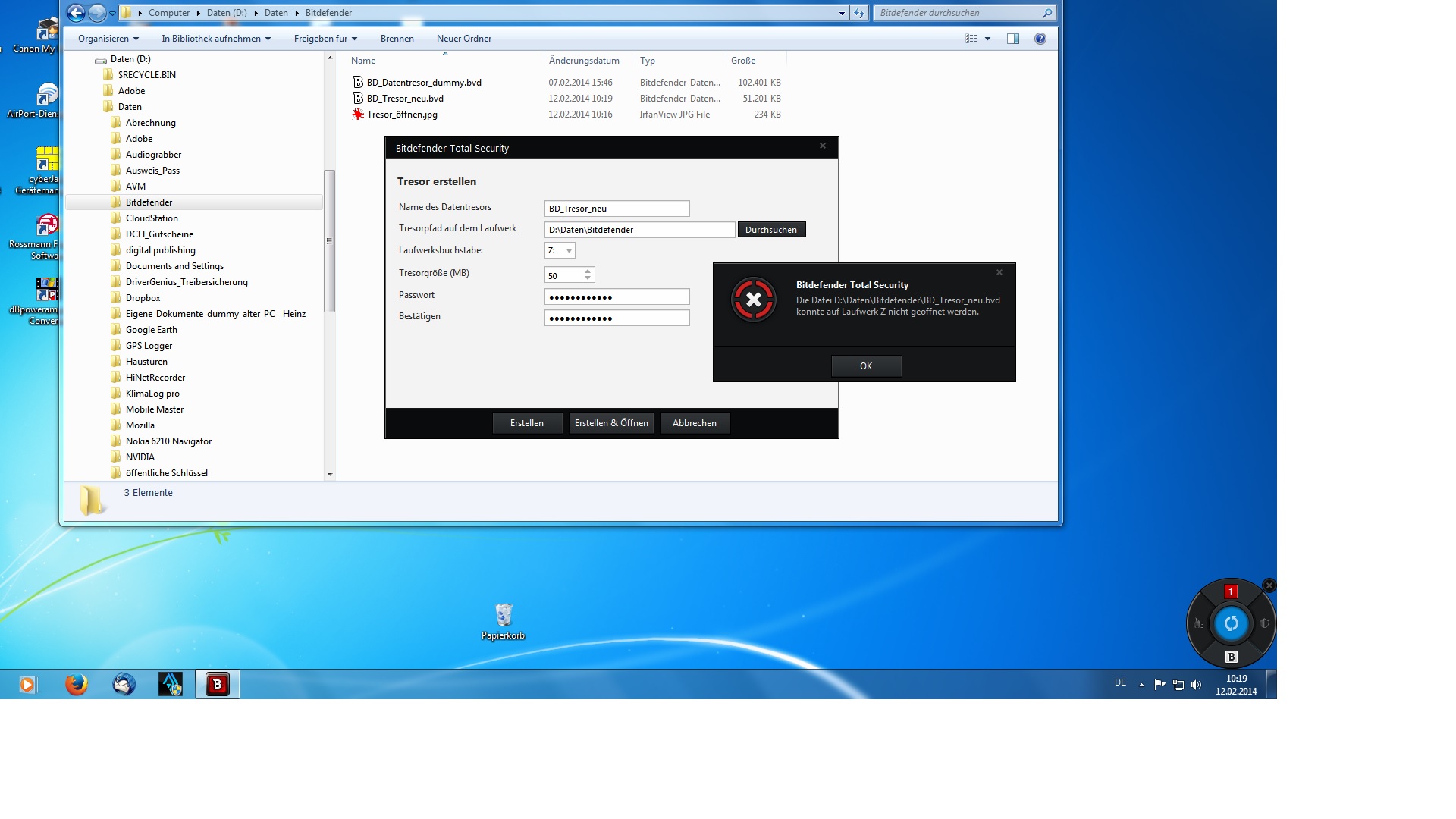
Task: Select Abrechnung folder in tree
Action: pyautogui.click(x=151, y=123)
